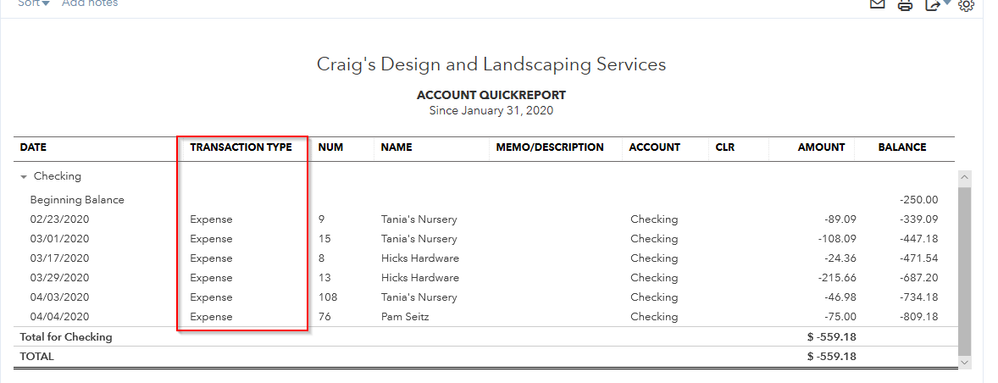This screenshot has height=383, width=998.
Task: Click the AMOUNT column header
Action: tap(821, 148)
